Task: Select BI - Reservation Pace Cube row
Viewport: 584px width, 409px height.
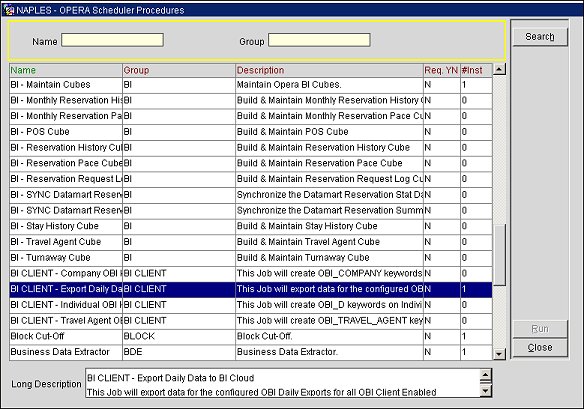Action: 251,164
